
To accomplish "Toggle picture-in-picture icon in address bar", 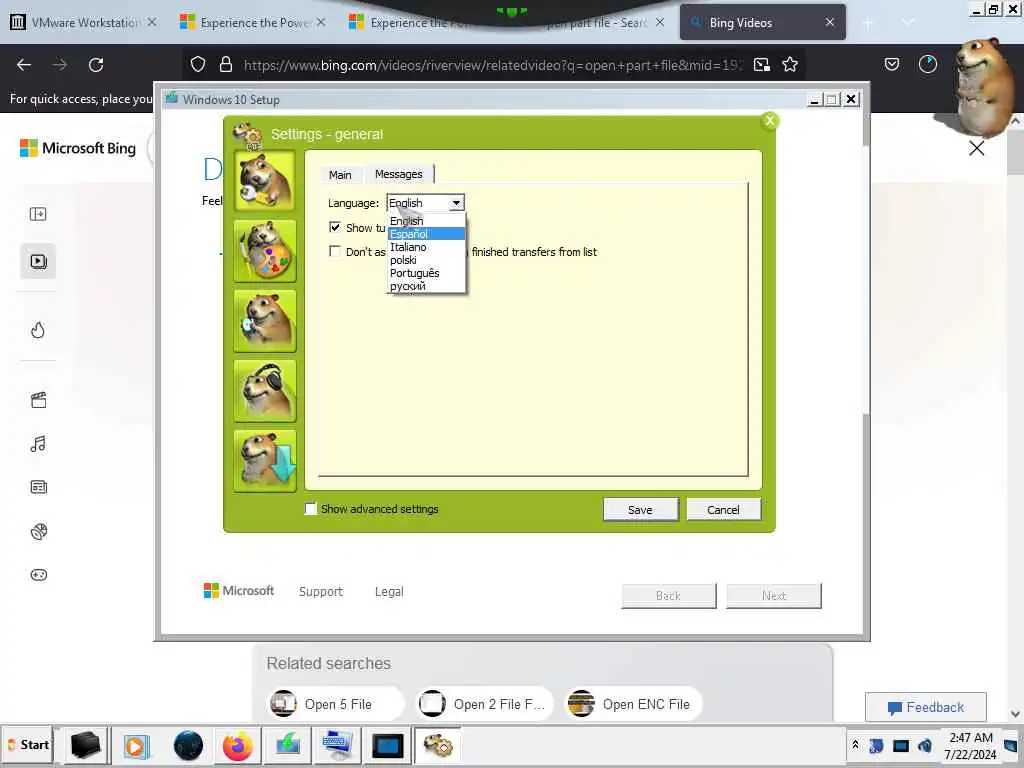I will (761, 65).
